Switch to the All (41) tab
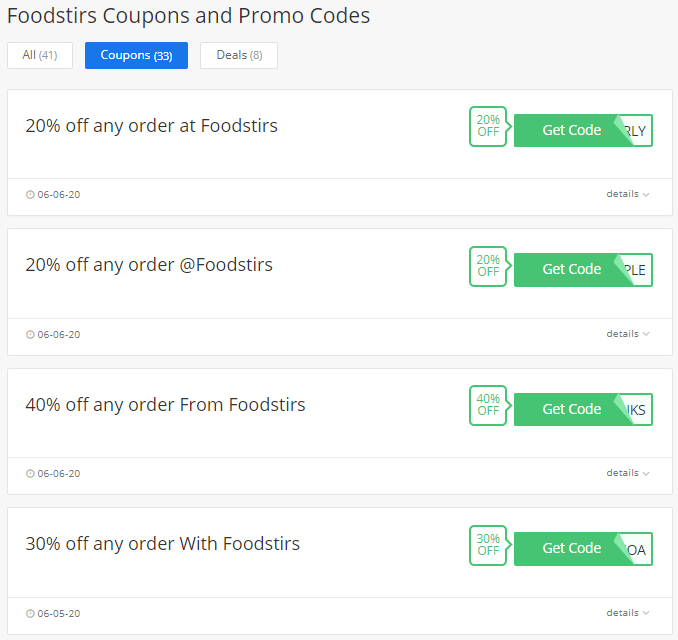678x640 pixels. pos(40,55)
